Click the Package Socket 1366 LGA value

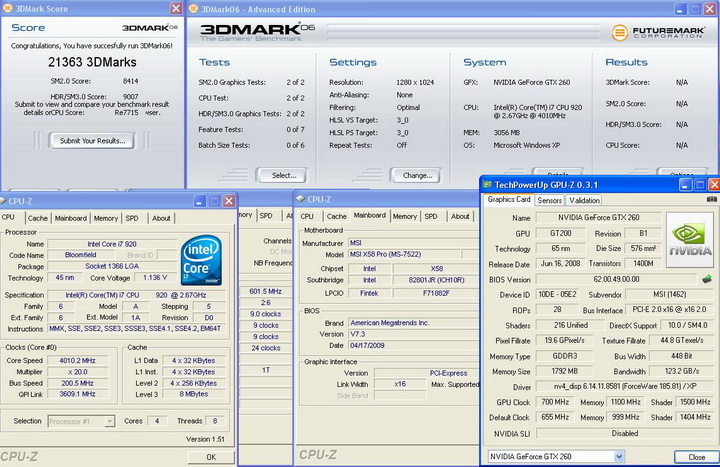click(112, 266)
